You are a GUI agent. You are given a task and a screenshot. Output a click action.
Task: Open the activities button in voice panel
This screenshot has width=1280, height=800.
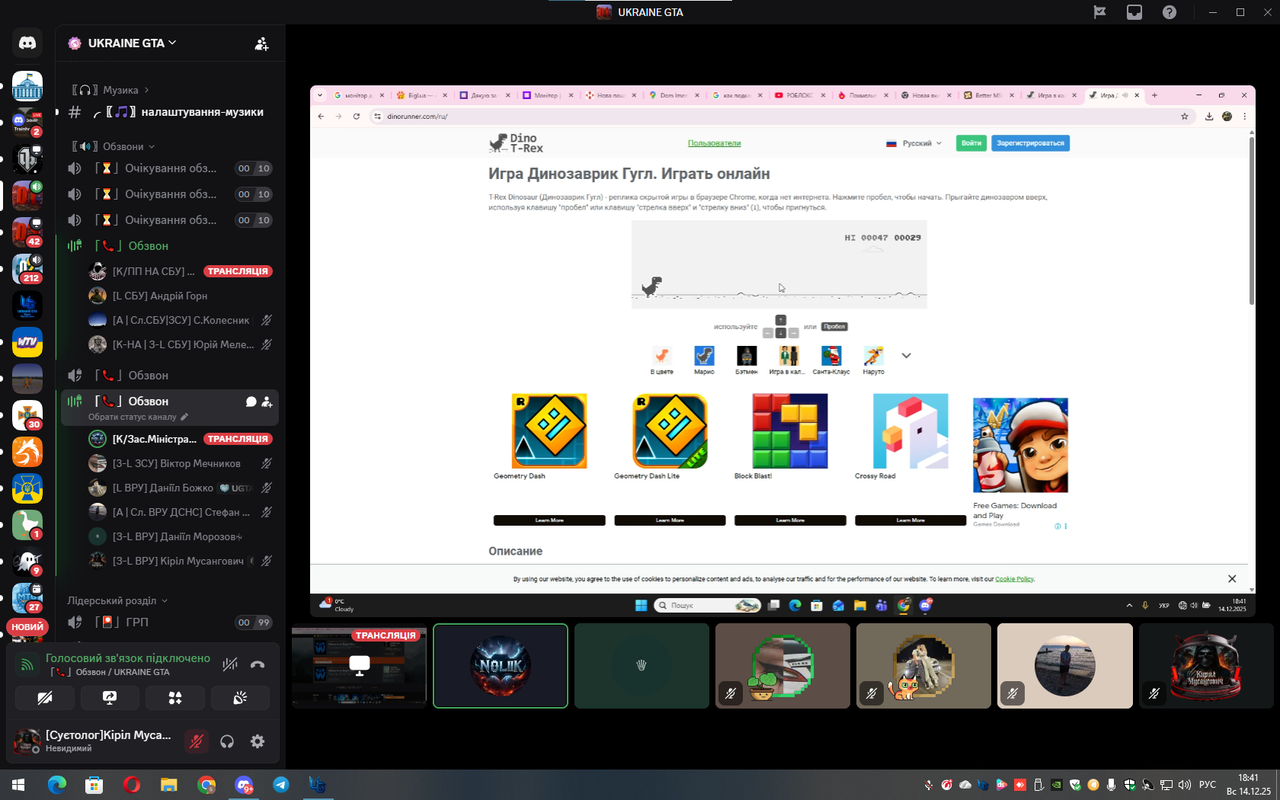pos(175,697)
